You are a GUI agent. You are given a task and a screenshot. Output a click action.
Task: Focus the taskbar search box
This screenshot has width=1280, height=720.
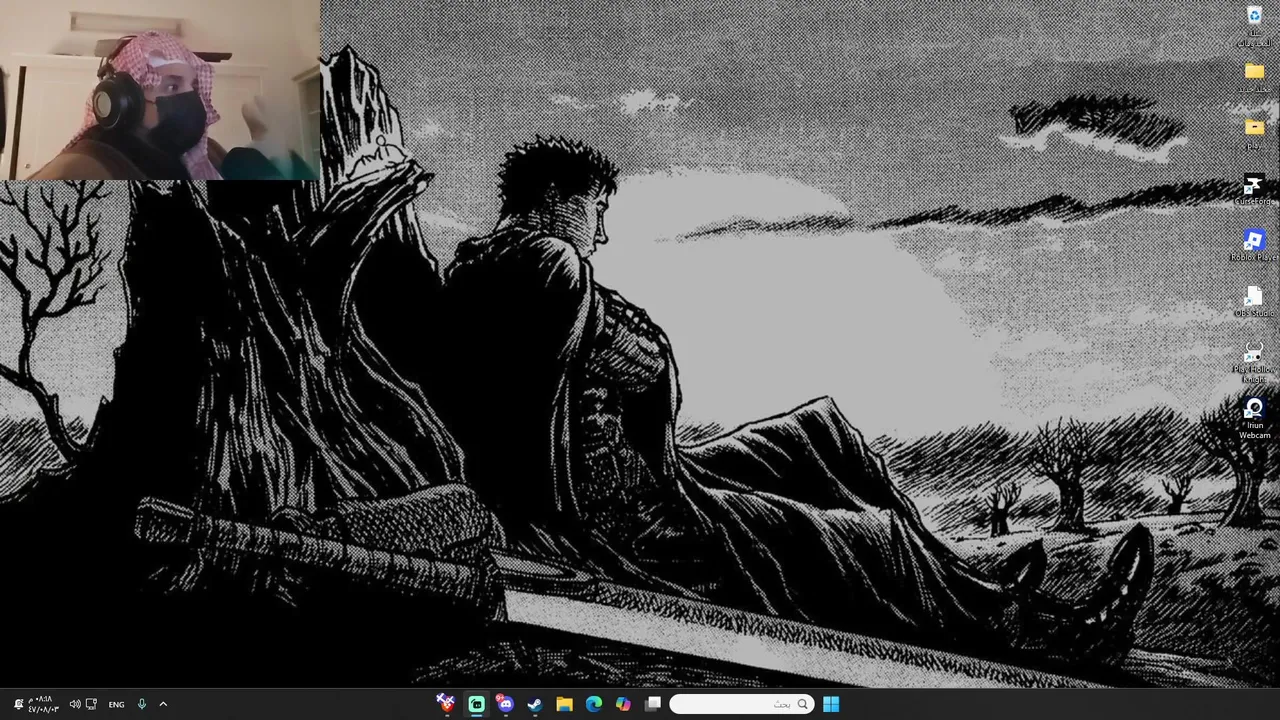pos(741,704)
